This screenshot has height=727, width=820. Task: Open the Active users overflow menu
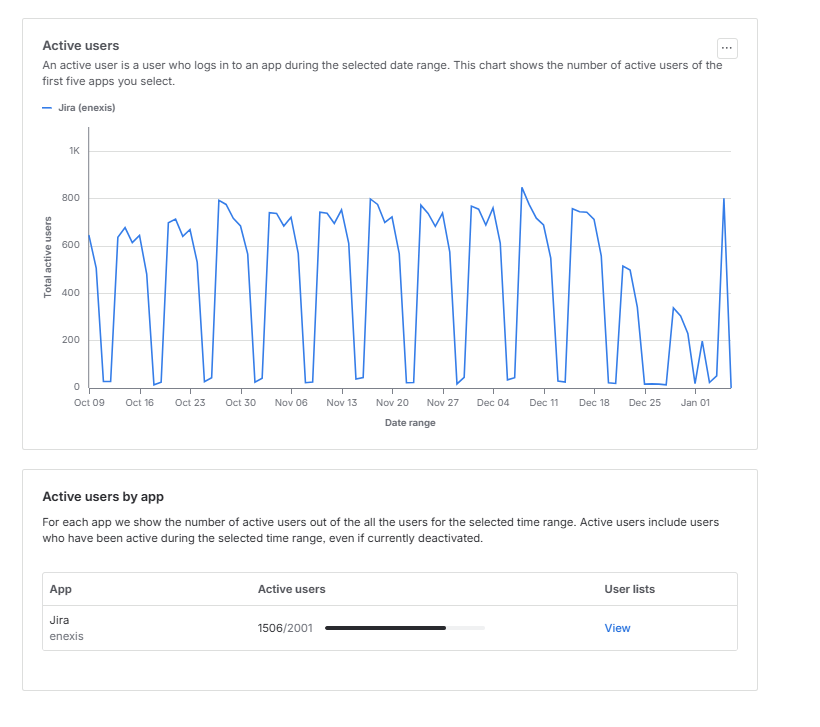pos(726,47)
